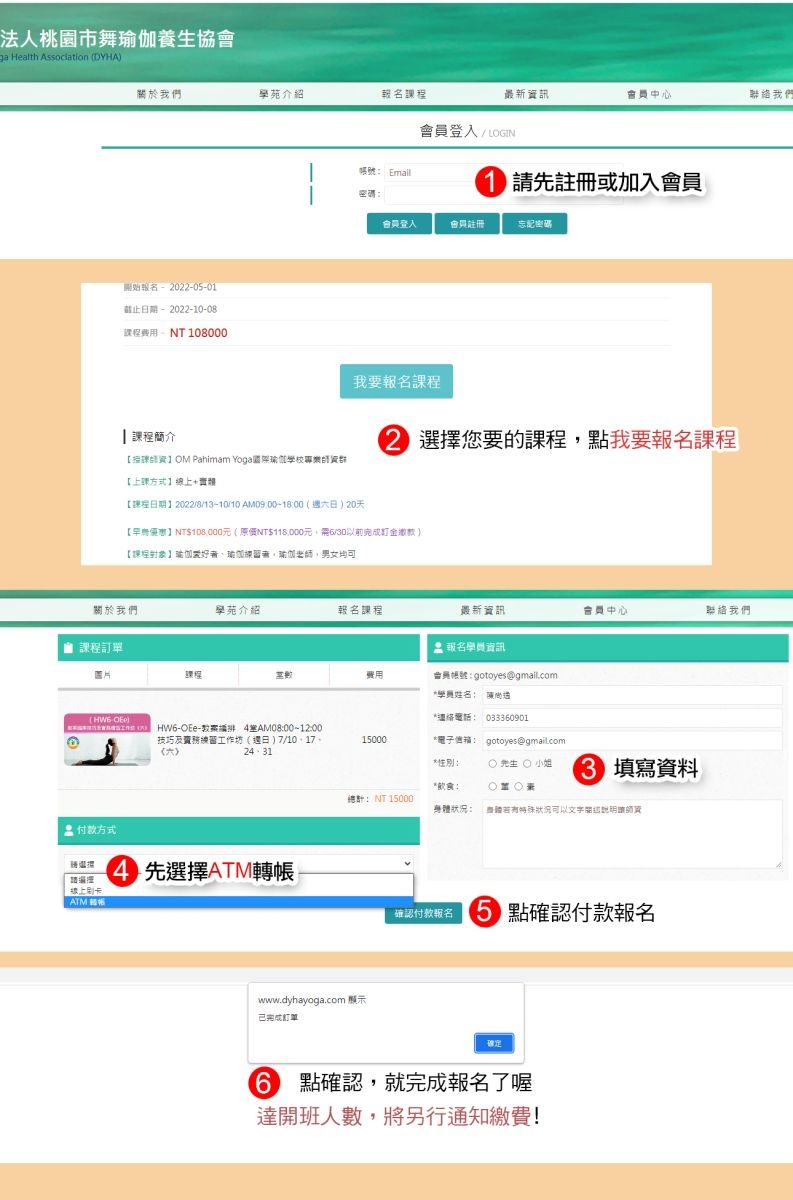Viewport: 793px width, 1200px height.
Task: Select the 小姐 gender radio button
Action: coord(527,763)
